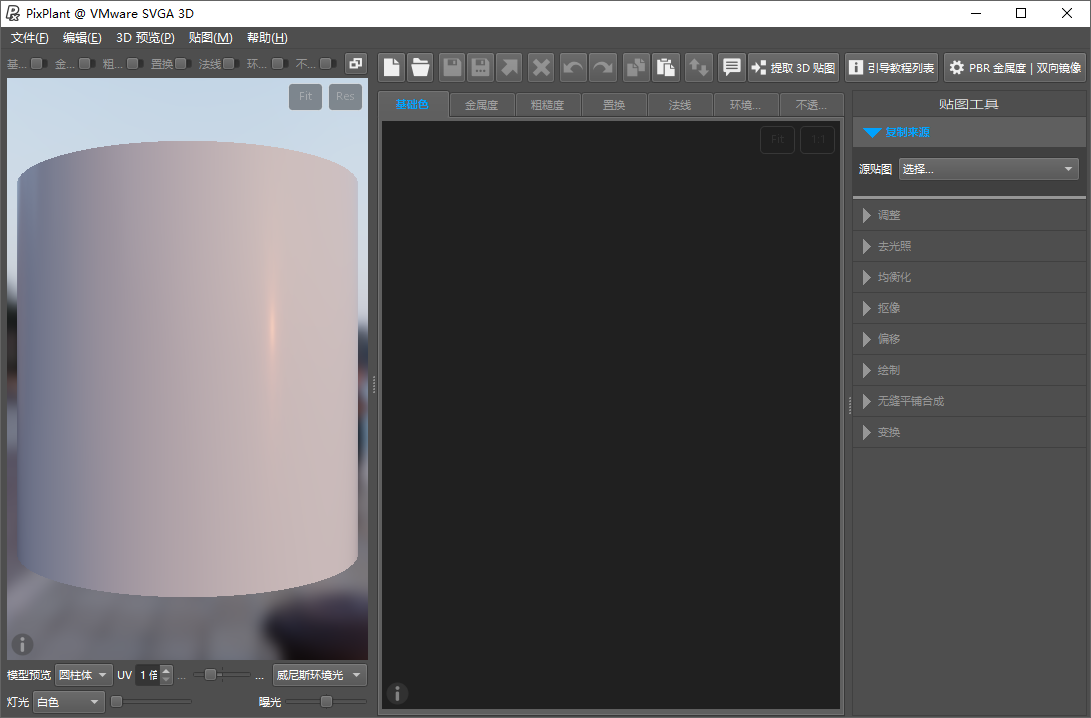Image resolution: width=1091 pixels, height=718 pixels.
Task: Expand the 抠像 section
Action: pos(969,308)
